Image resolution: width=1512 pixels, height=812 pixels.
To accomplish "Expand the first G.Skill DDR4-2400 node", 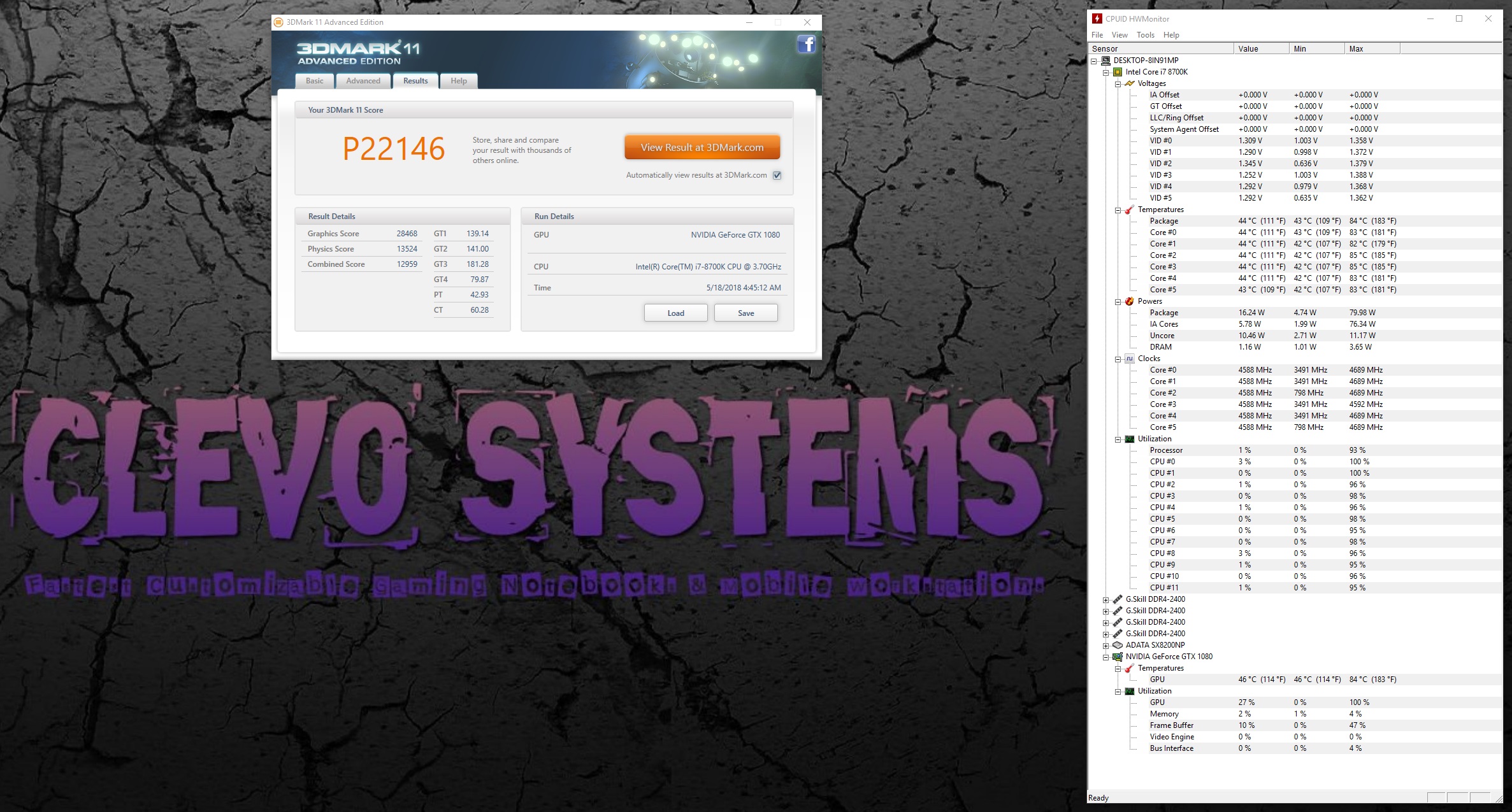I will [1106, 600].
